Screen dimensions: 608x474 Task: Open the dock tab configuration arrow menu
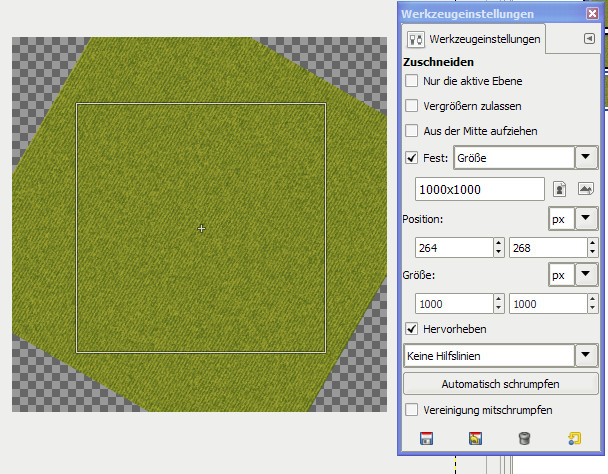click(x=589, y=38)
